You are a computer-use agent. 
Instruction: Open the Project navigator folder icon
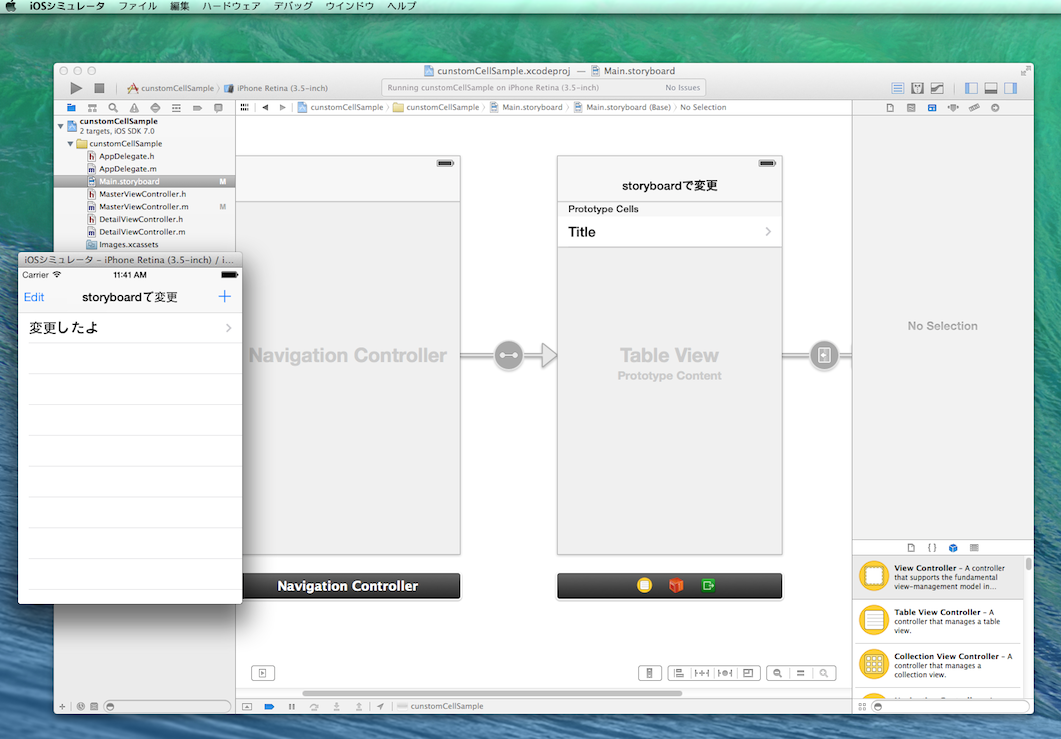tap(71, 108)
